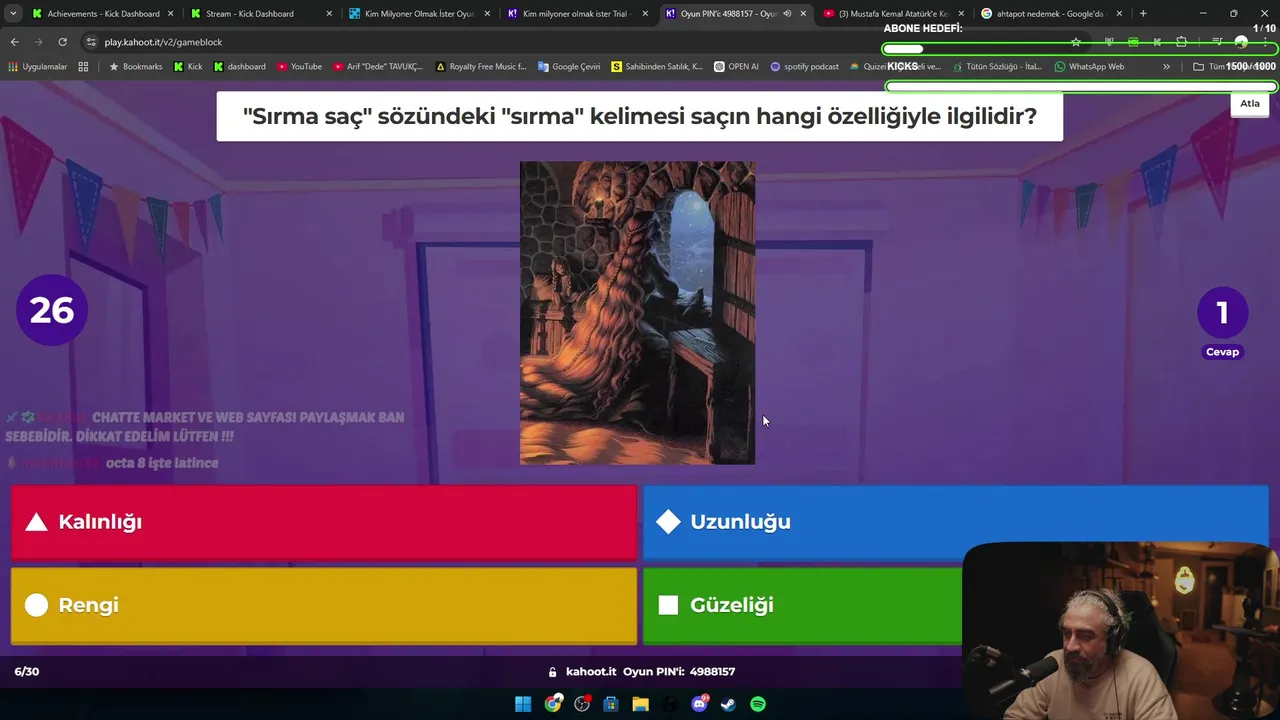
Task: Open Spotify from the taskbar
Action: (x=758, y=704)
